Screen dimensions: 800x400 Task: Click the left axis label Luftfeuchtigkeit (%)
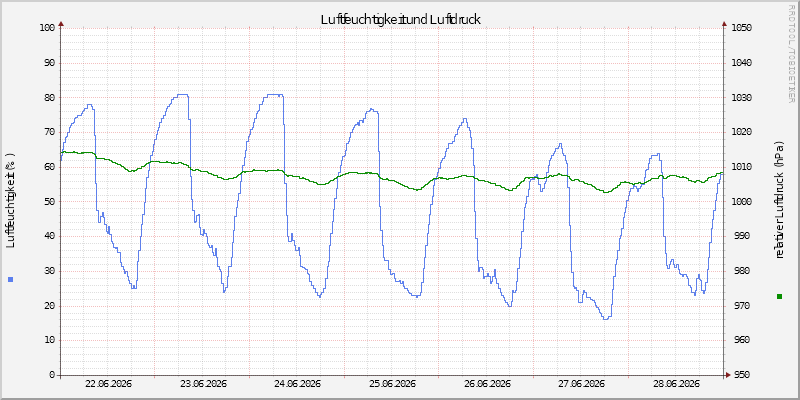coord(11,201)
